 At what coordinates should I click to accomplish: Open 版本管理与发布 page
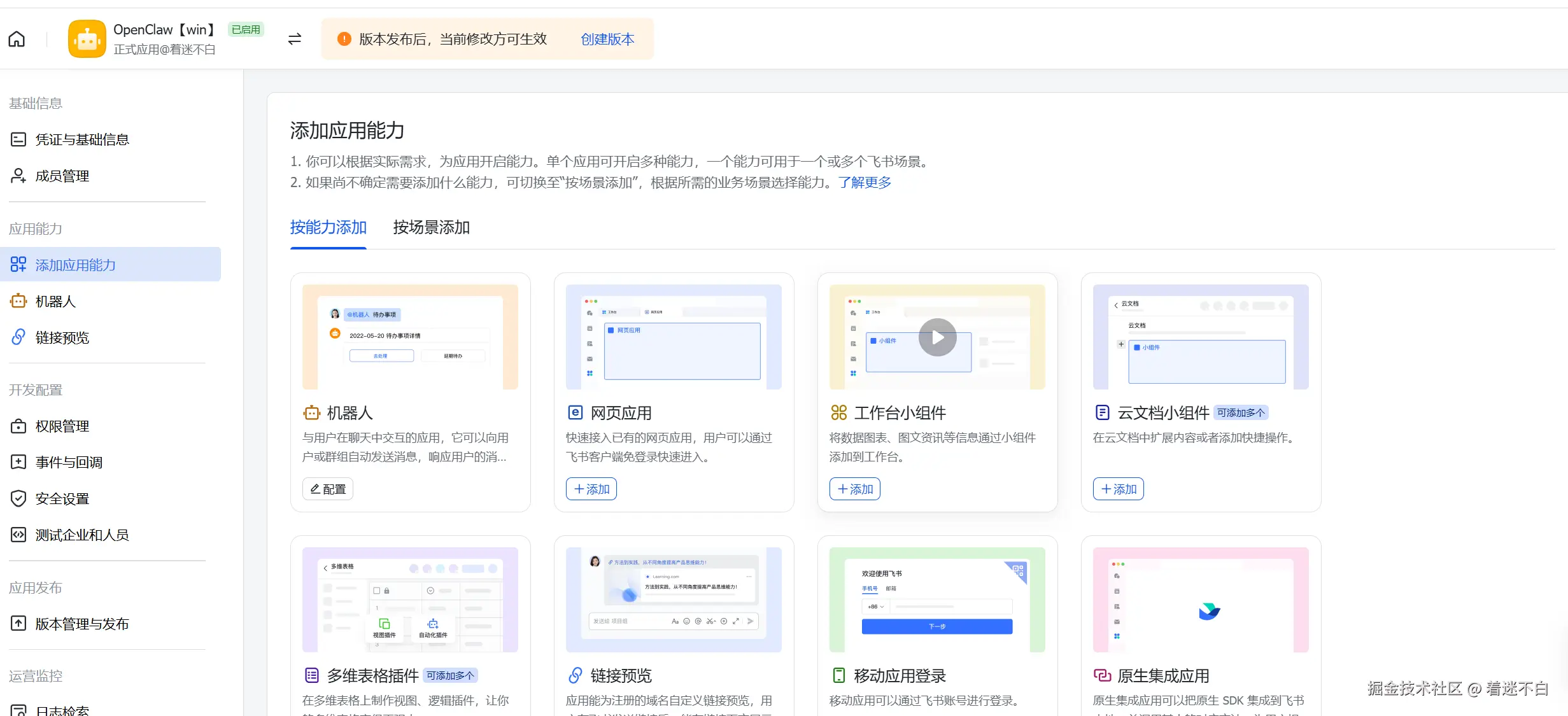pos(82,624)
